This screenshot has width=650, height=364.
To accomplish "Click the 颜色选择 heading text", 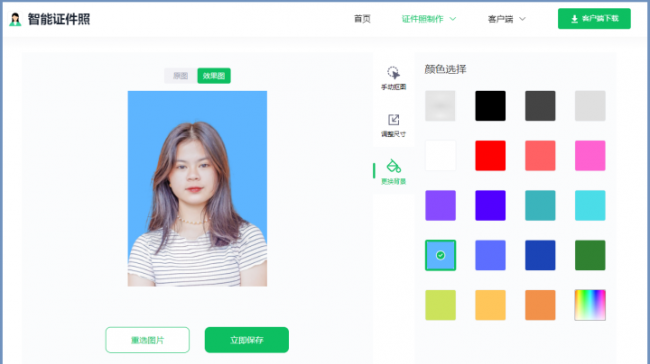I will tap(445, 69).
